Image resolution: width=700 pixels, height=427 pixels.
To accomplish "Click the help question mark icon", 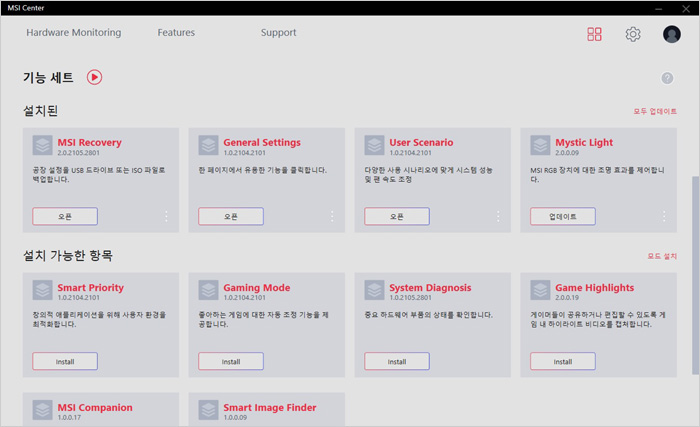I will click(x=667, y=78).
